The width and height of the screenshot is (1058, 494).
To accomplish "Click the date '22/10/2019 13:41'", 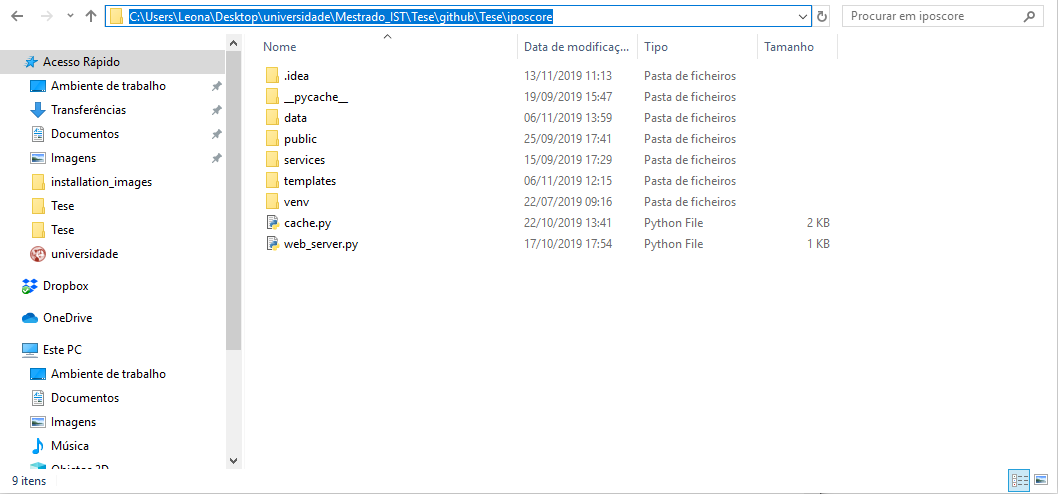I will [567, 223].
